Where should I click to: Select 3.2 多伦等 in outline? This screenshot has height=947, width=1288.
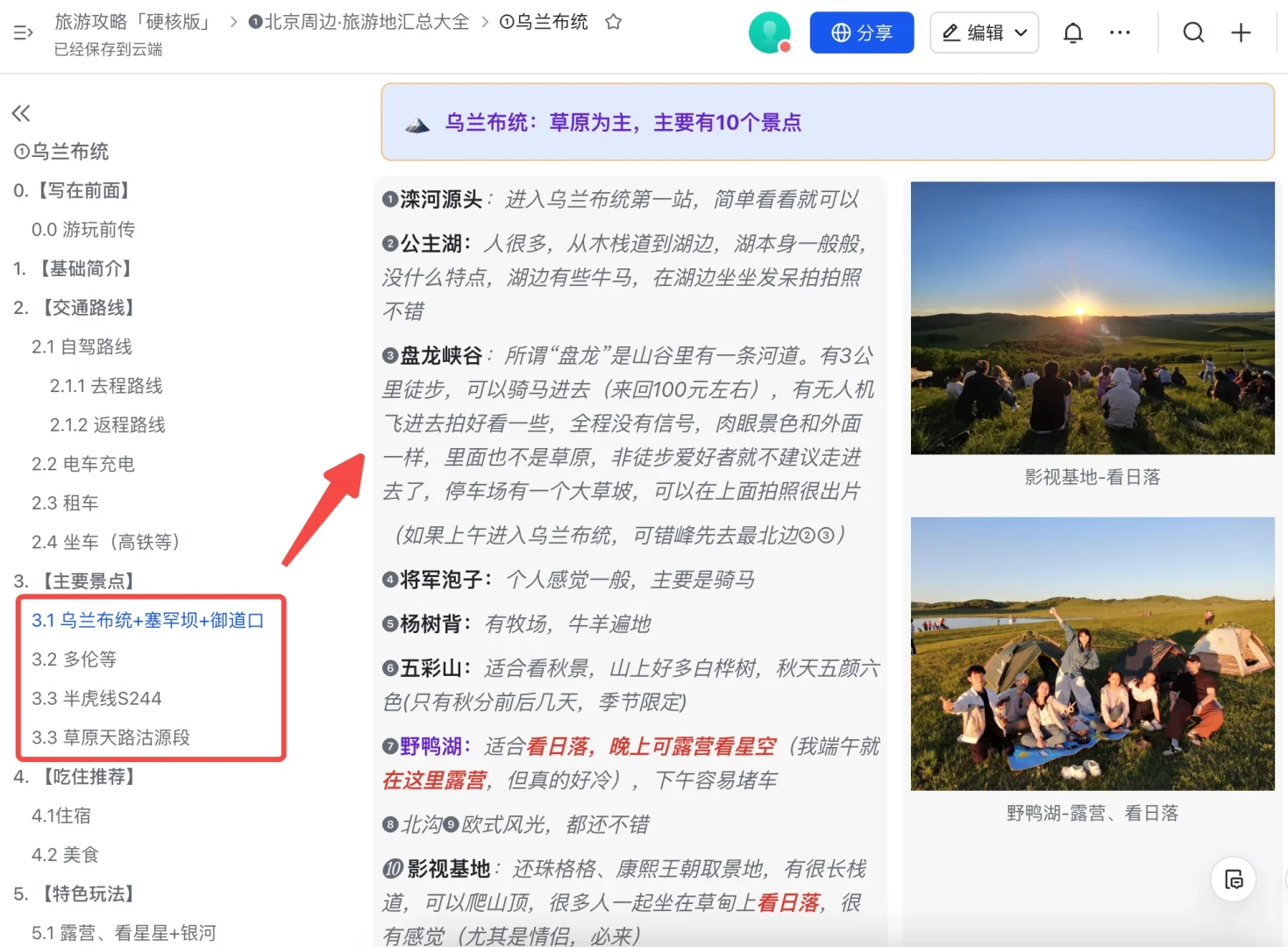click(x=74, y=659)
